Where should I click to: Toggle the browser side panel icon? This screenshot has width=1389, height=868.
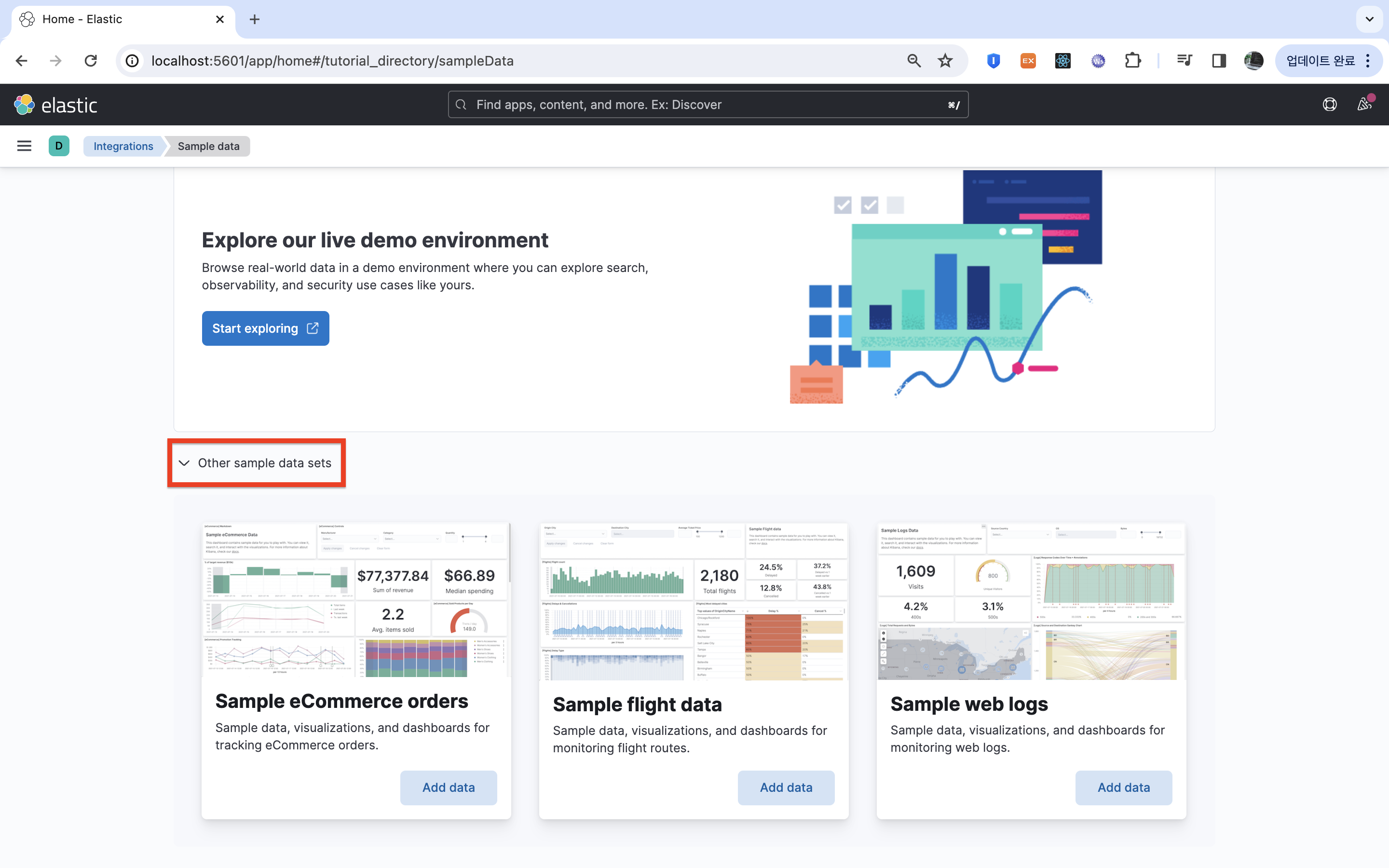[1219, 61]
